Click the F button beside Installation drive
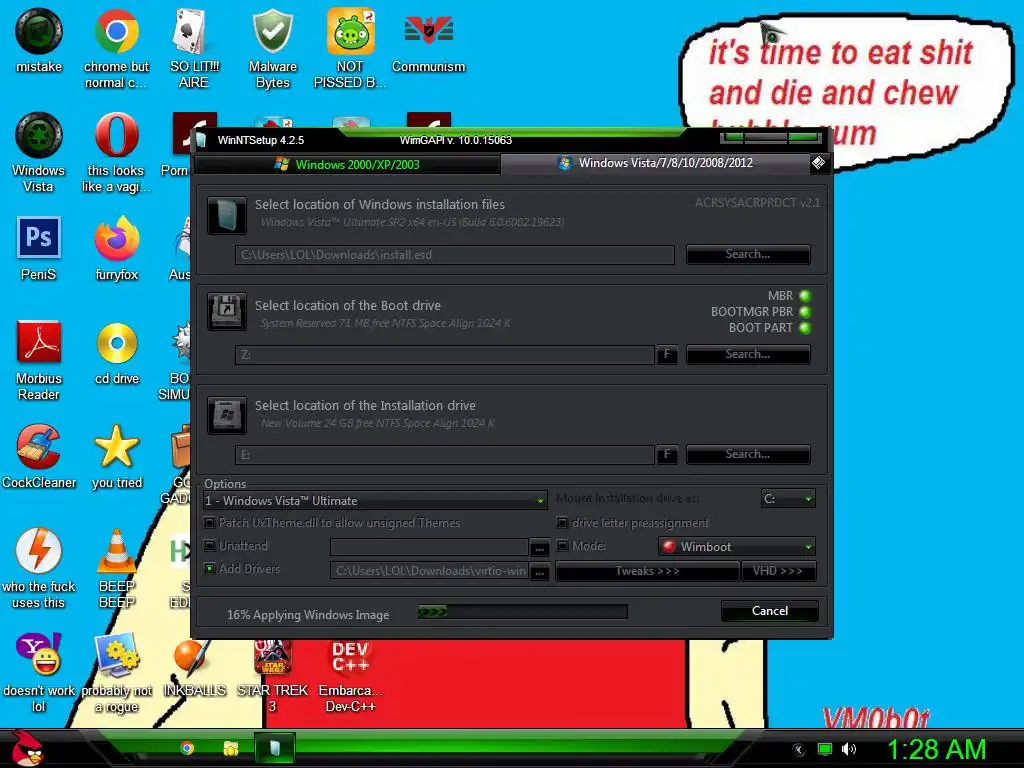This screenshot has width=1024, height=768. (667, 454)
